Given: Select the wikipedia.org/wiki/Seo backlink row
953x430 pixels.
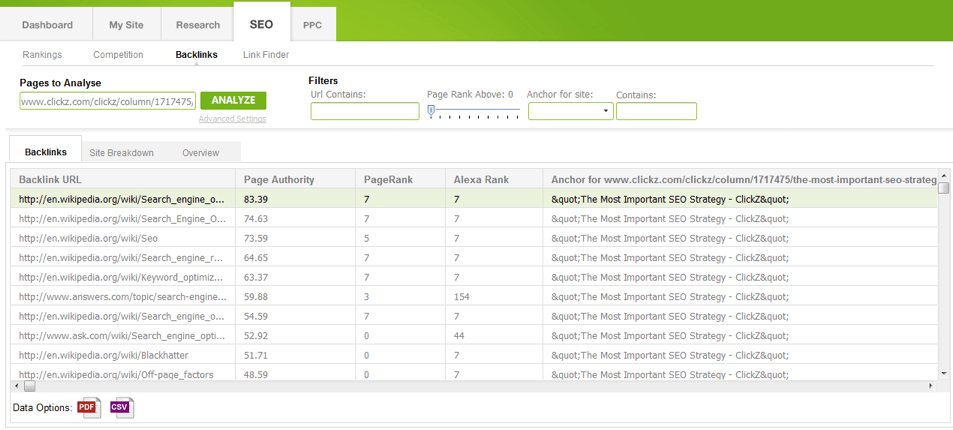Looking at the screenshot, I should click(x=475, y=238).
